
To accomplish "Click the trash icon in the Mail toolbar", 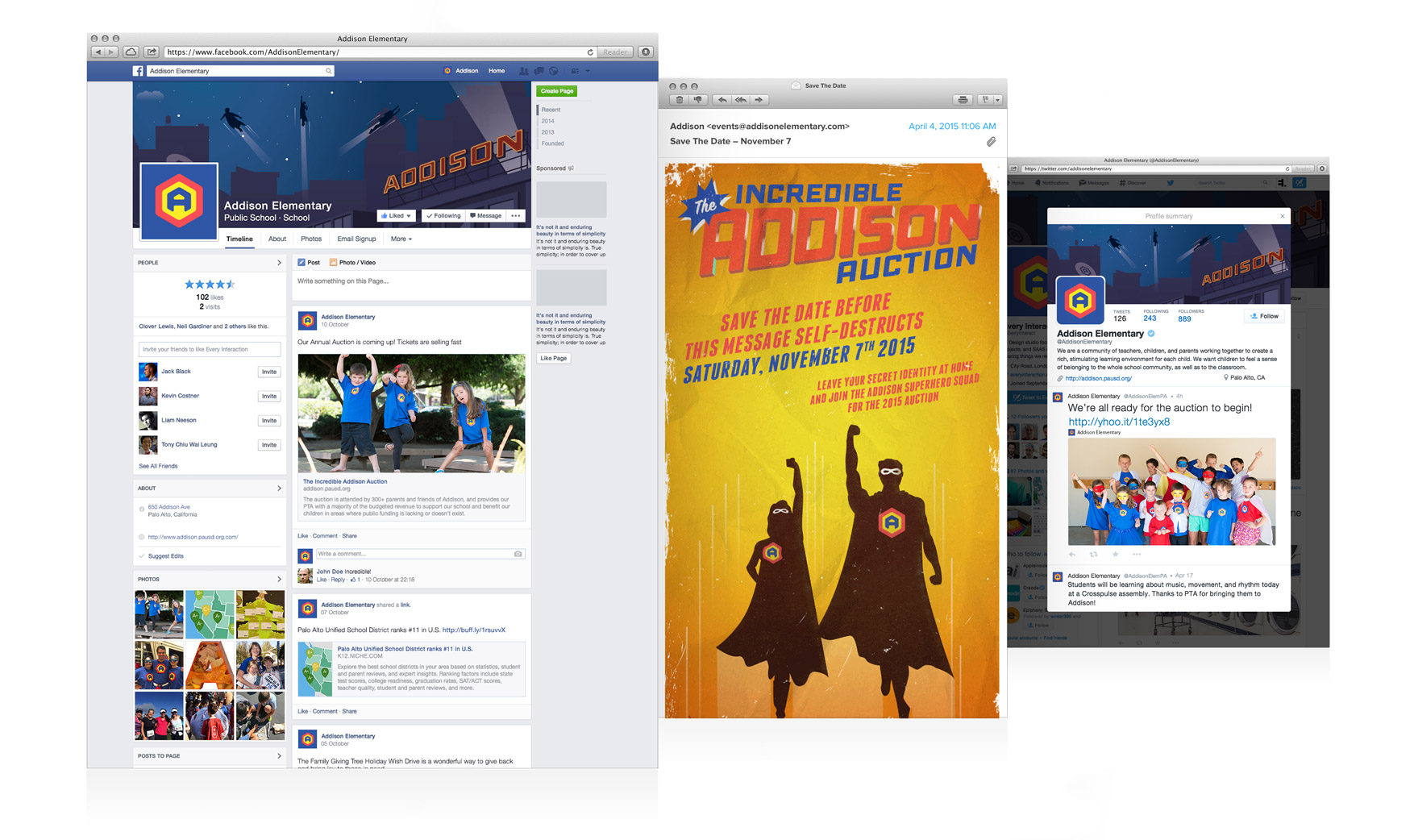I will 680,100.
